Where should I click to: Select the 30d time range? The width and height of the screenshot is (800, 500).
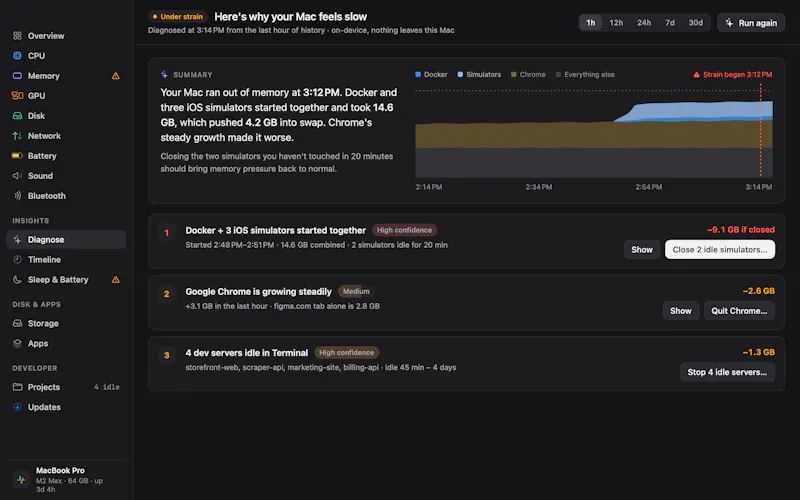click(x=695, y=23)
